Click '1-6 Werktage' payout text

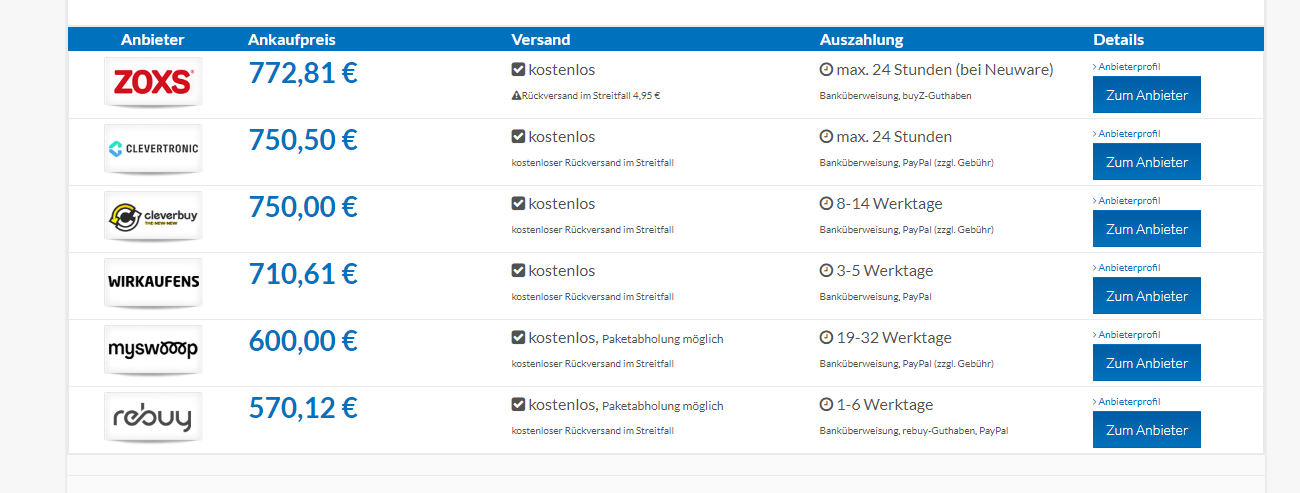[x=885, y=405]
